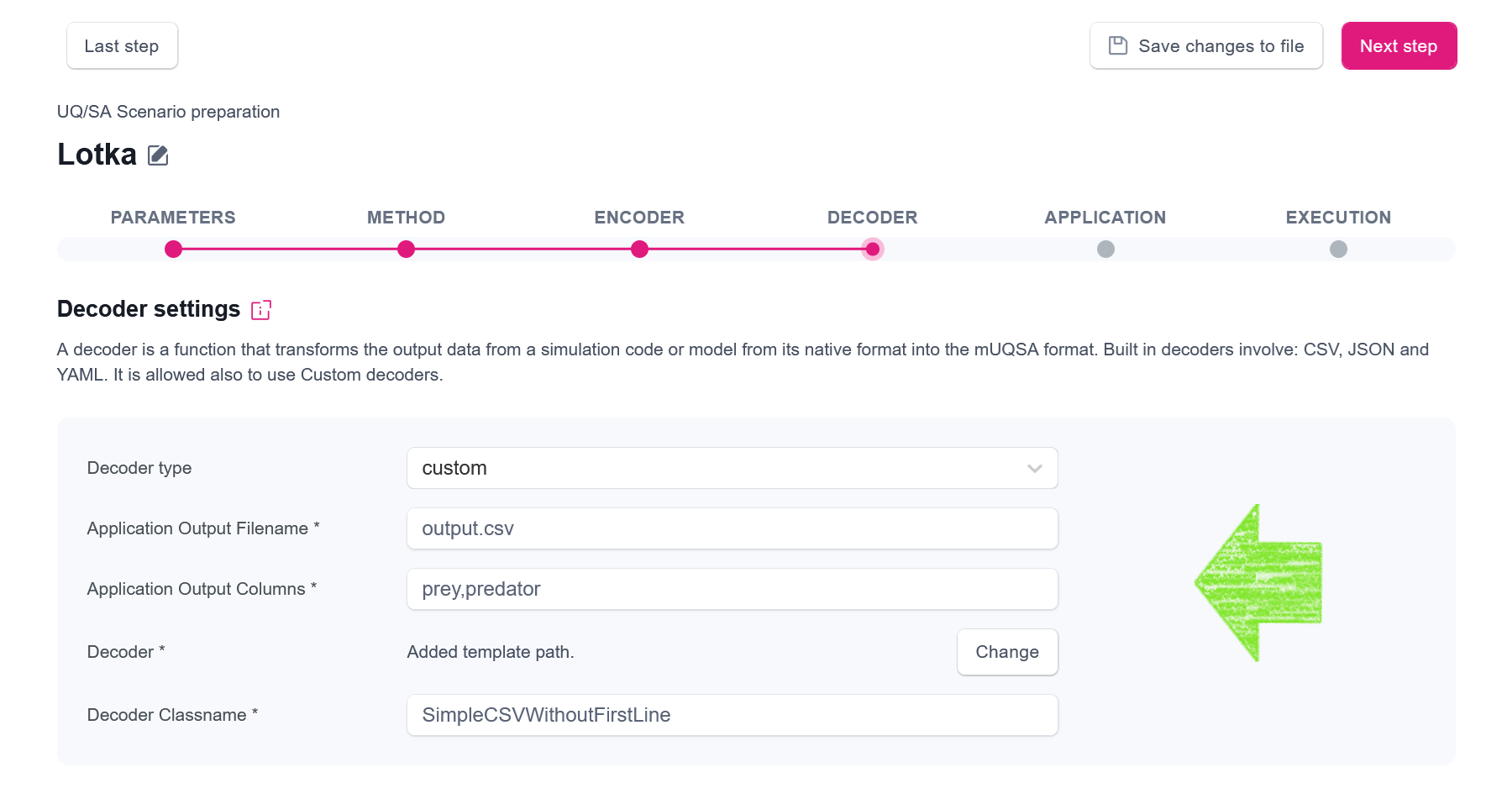1512x804 pixels.
Task: Select the DECODER step label
Action: [x=872, y=218]
